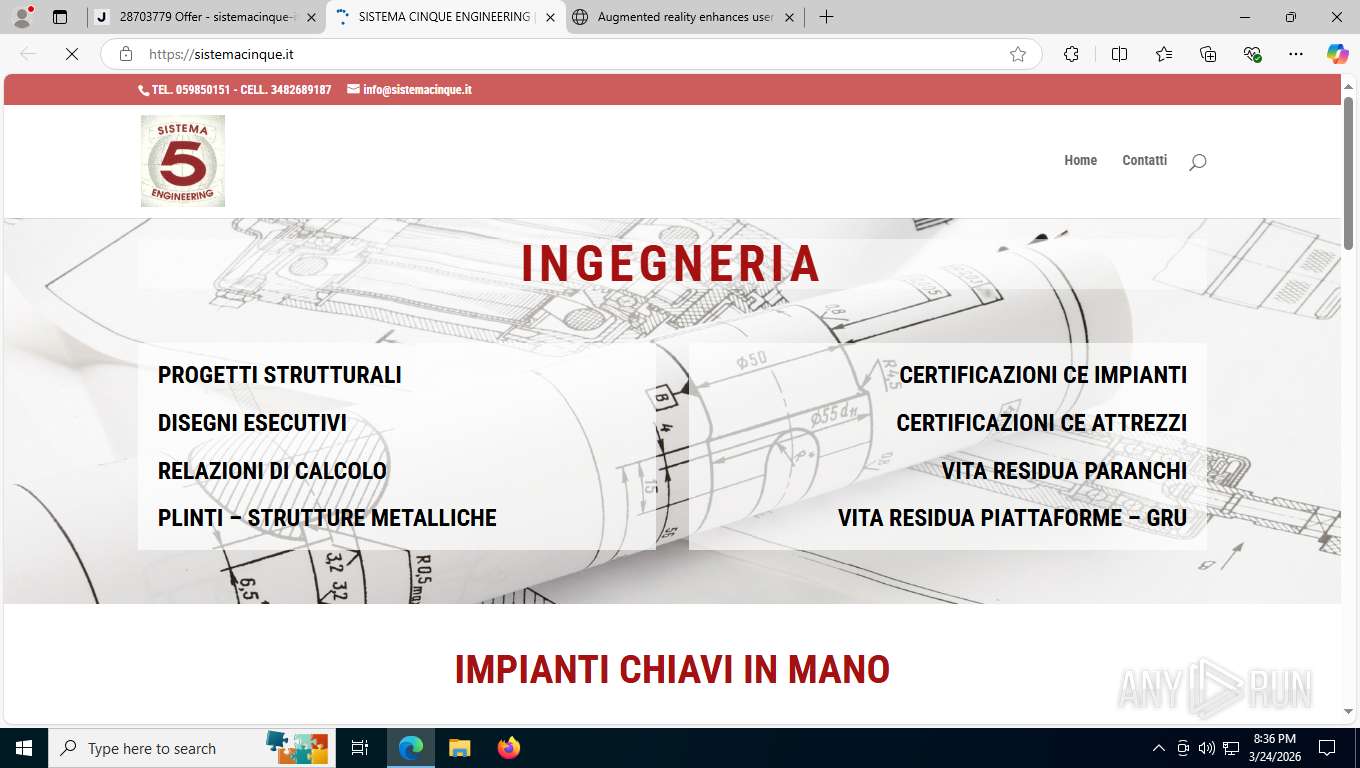The height and width of the screenshot is (768, 1360).
Task: Click INGEGNERIA heading
Action: point(671,264)
